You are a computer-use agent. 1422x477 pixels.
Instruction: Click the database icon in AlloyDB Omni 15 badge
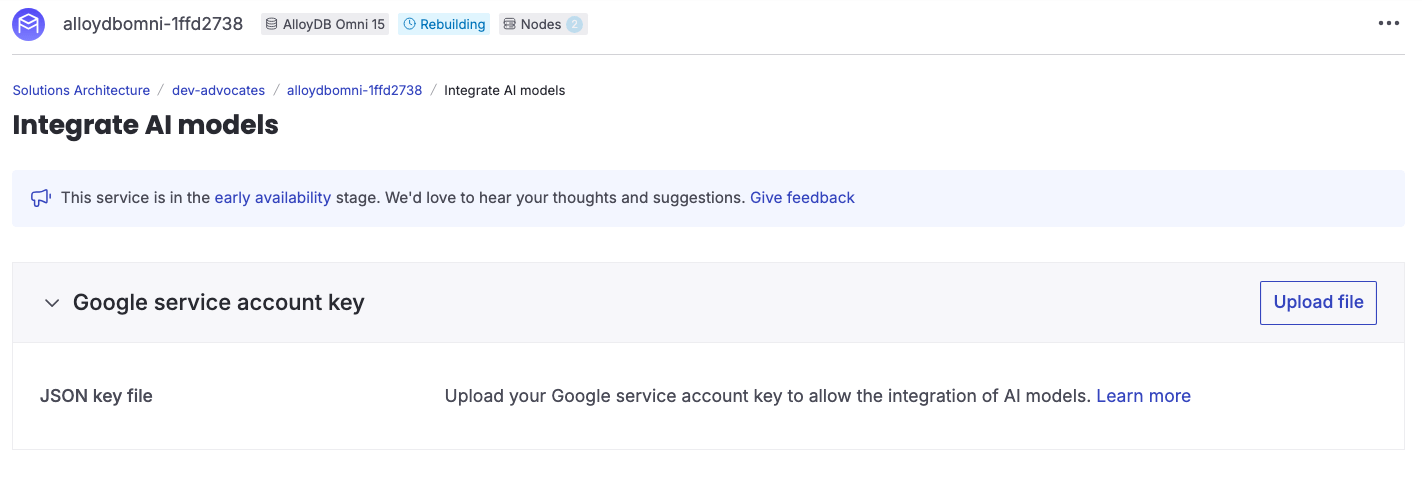click(272, 24)
